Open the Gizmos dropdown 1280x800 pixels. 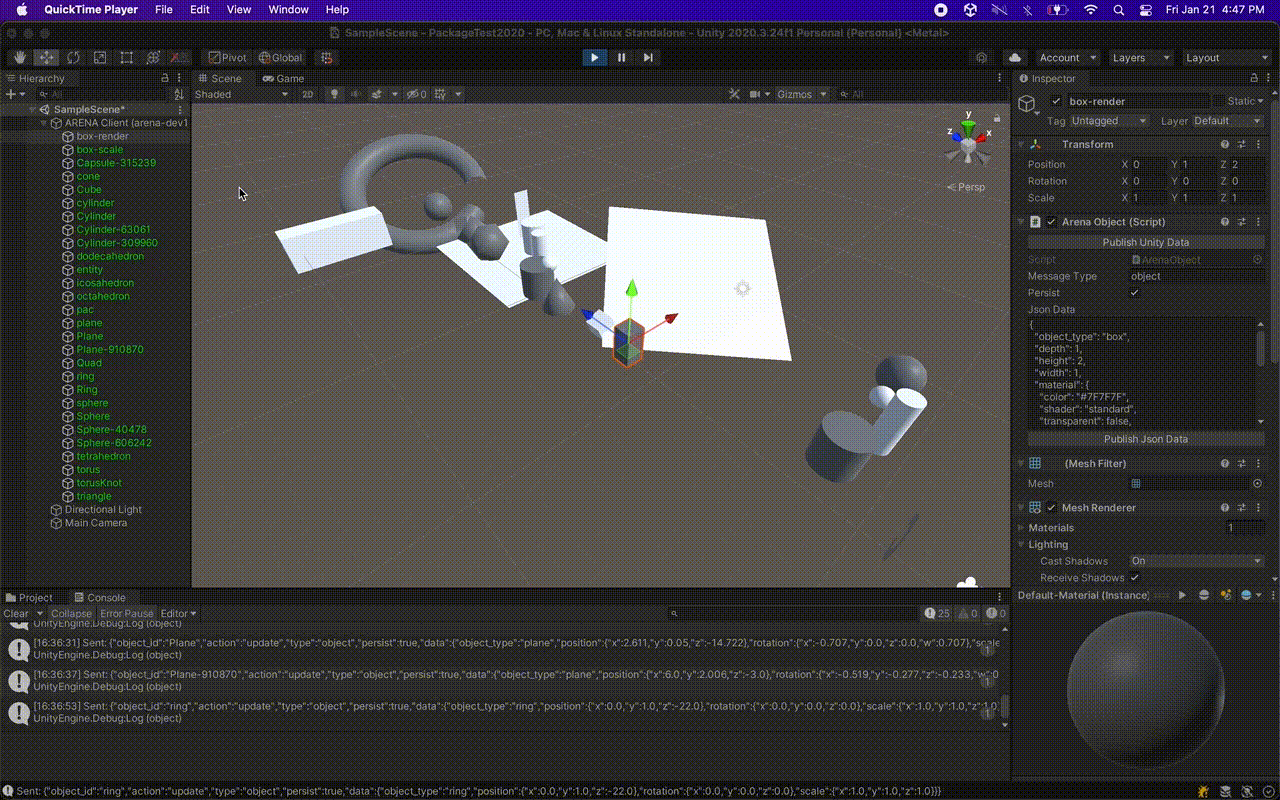pos(802,94)
